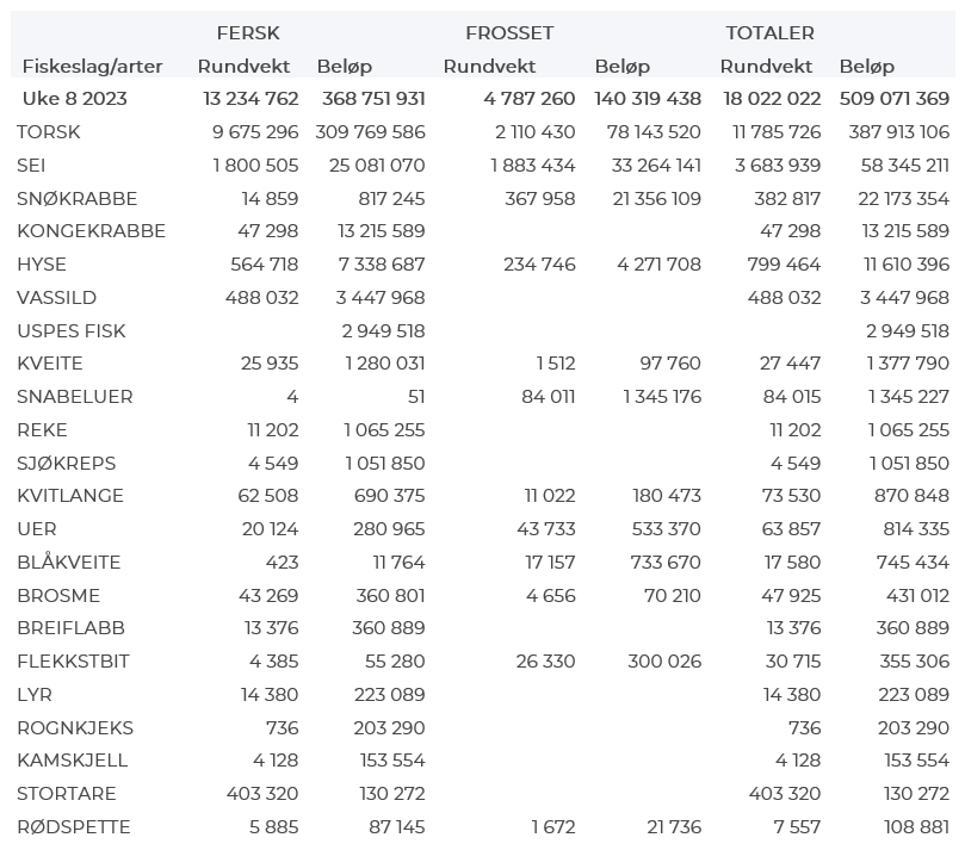Click the Beløp header under TOTALER
The width and height of the screenshot is (965, 850).
pyautogui.click(x=867, y=67)
